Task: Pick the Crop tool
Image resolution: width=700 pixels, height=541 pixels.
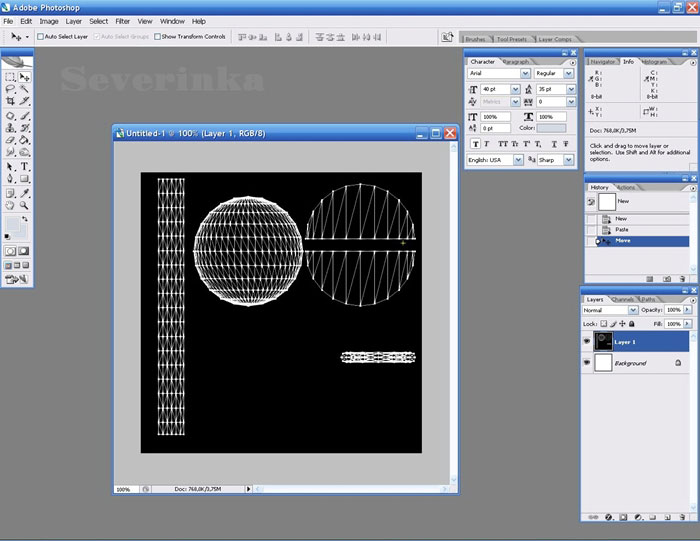Action: tap(10, 101)
